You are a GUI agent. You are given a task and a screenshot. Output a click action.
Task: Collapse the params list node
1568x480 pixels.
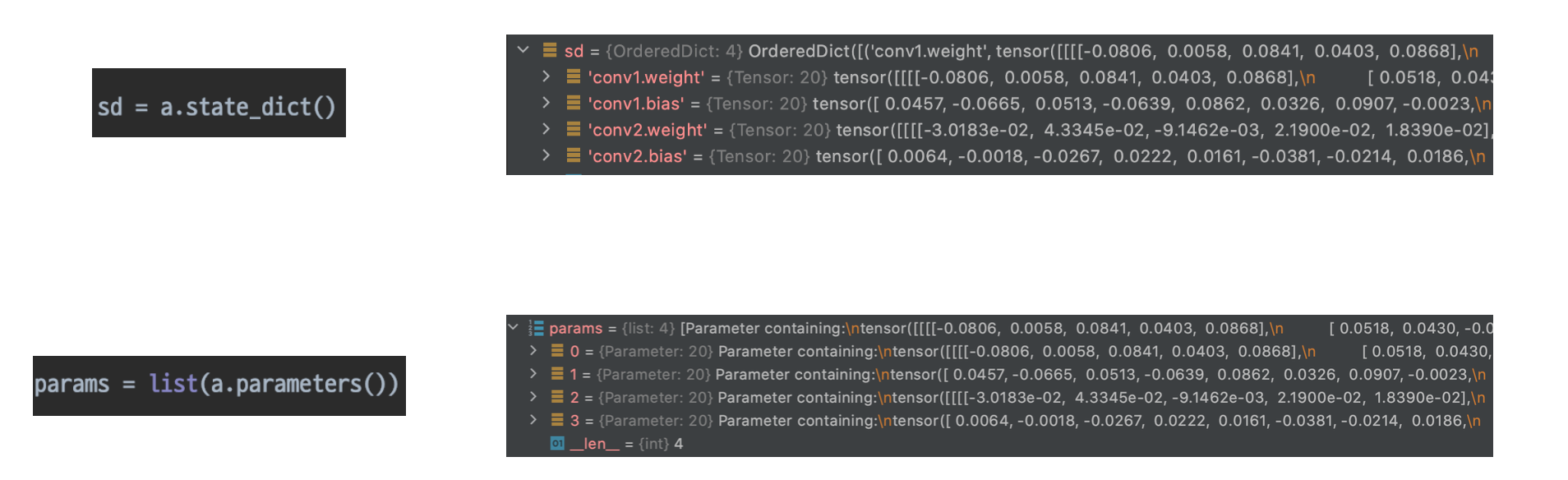514,327
